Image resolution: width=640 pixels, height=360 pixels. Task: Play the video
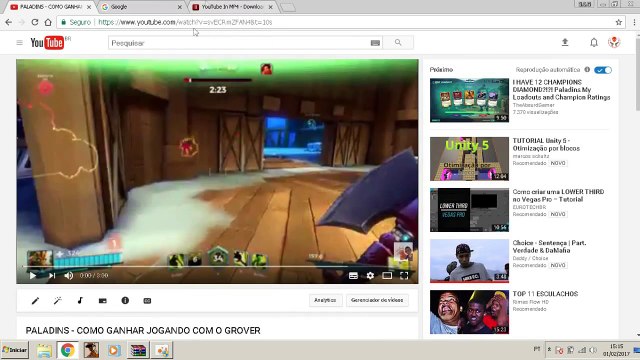pos(33,276)
